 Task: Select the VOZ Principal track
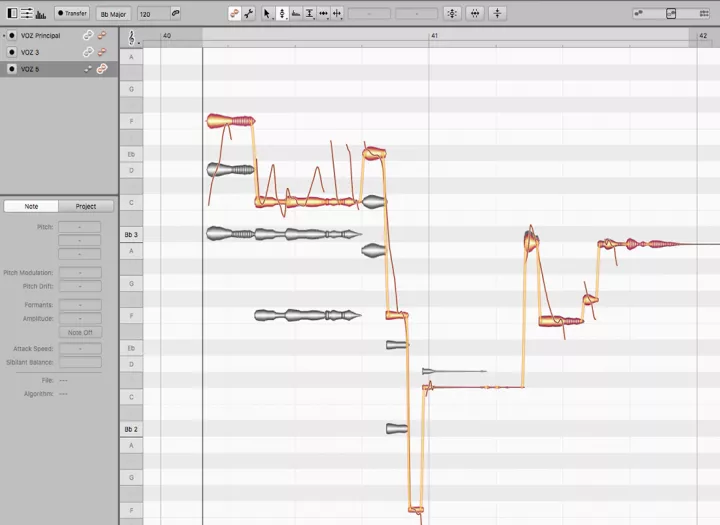[59, 35]
